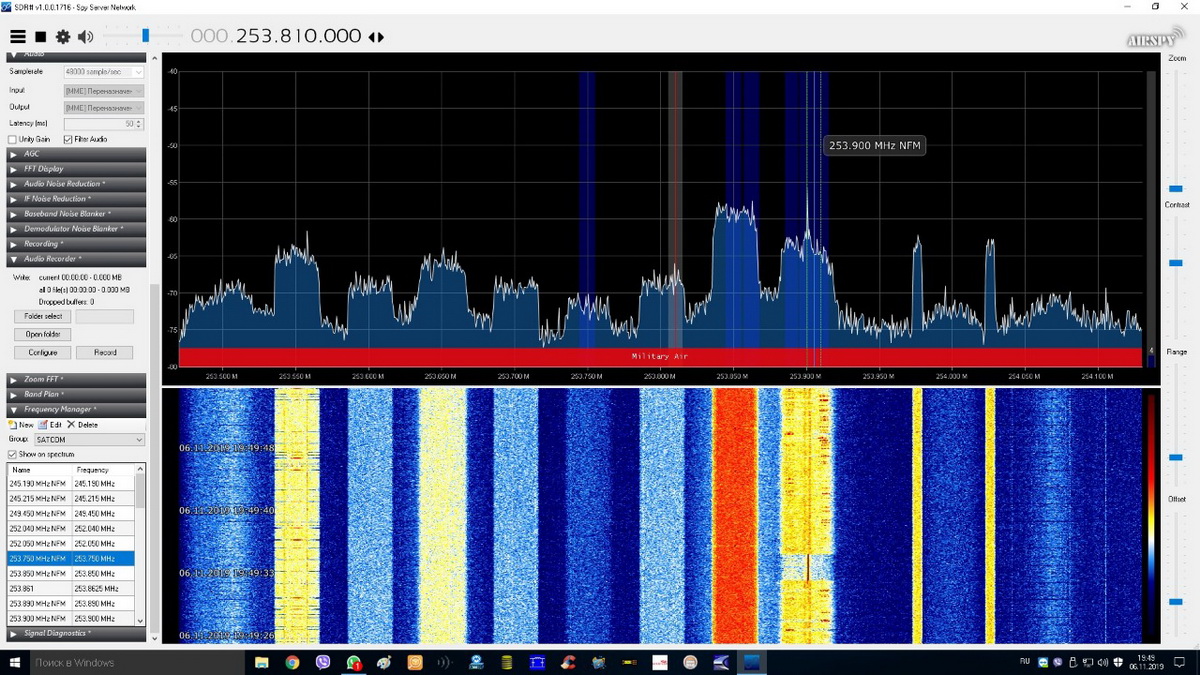1200x675 pixels.
Task: Click the frequency step arrows beside 253.810.000
Action: click(x=376, y=37)
